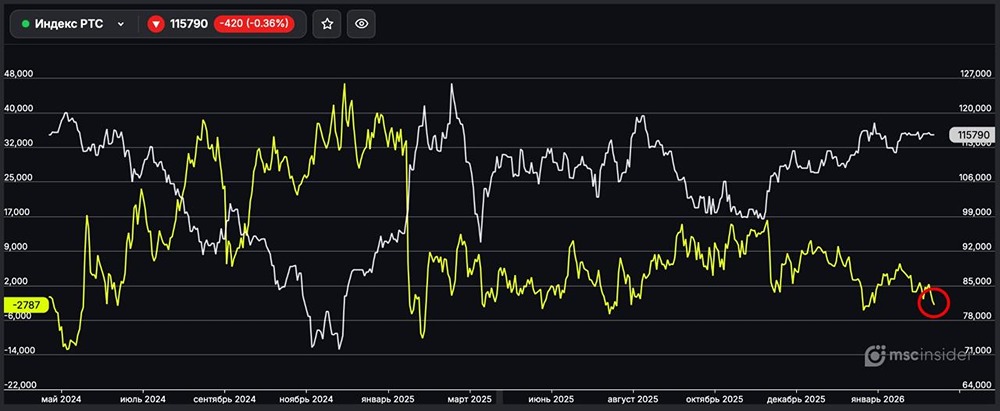
Task: Click the январь 2026 date label
Action: click(x=879, y=398)
